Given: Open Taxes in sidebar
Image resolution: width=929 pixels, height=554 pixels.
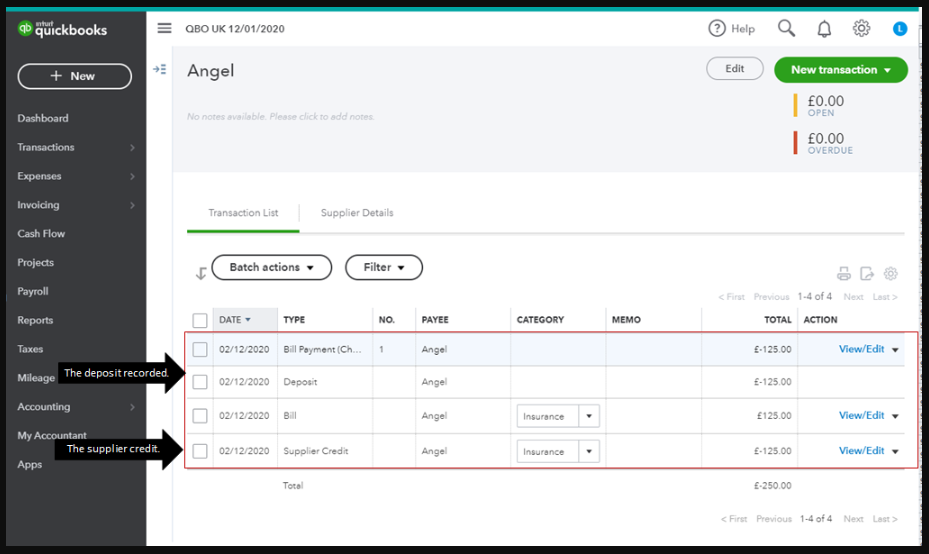Looking at the screenshot, I should click(30, 349).
